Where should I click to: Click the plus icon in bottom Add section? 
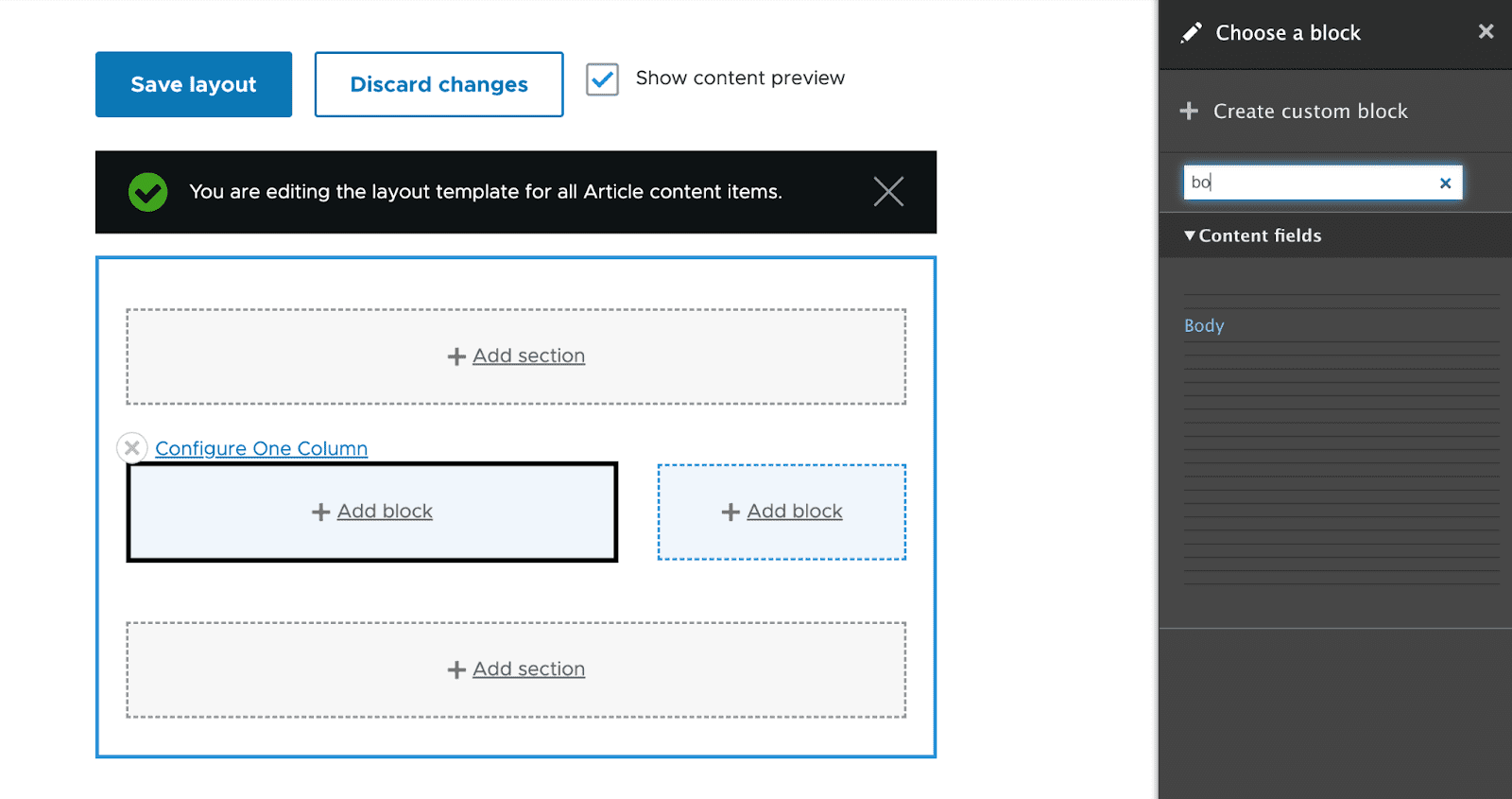(x=456, y=669)
